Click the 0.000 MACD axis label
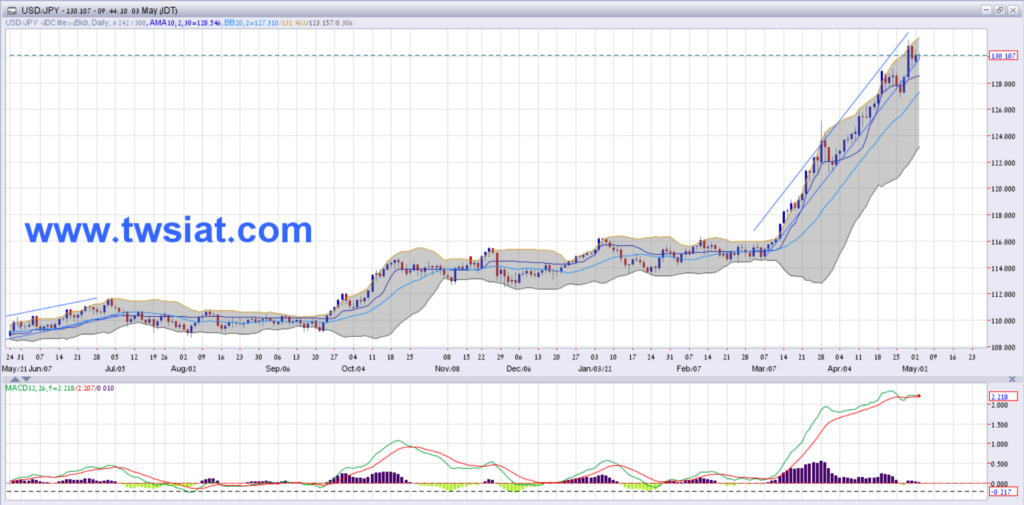This screenshot has height=505, width=1024. pos(1002,483)
